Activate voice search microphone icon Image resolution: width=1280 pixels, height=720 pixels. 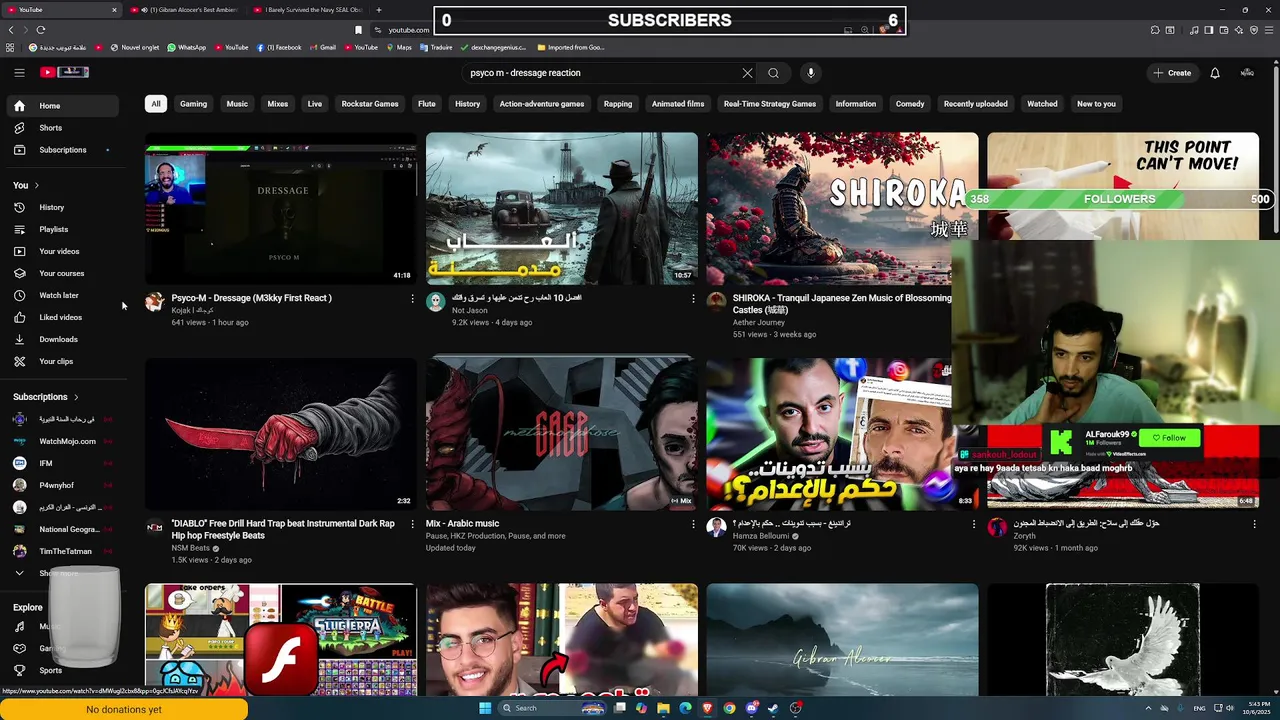(811, 73)
